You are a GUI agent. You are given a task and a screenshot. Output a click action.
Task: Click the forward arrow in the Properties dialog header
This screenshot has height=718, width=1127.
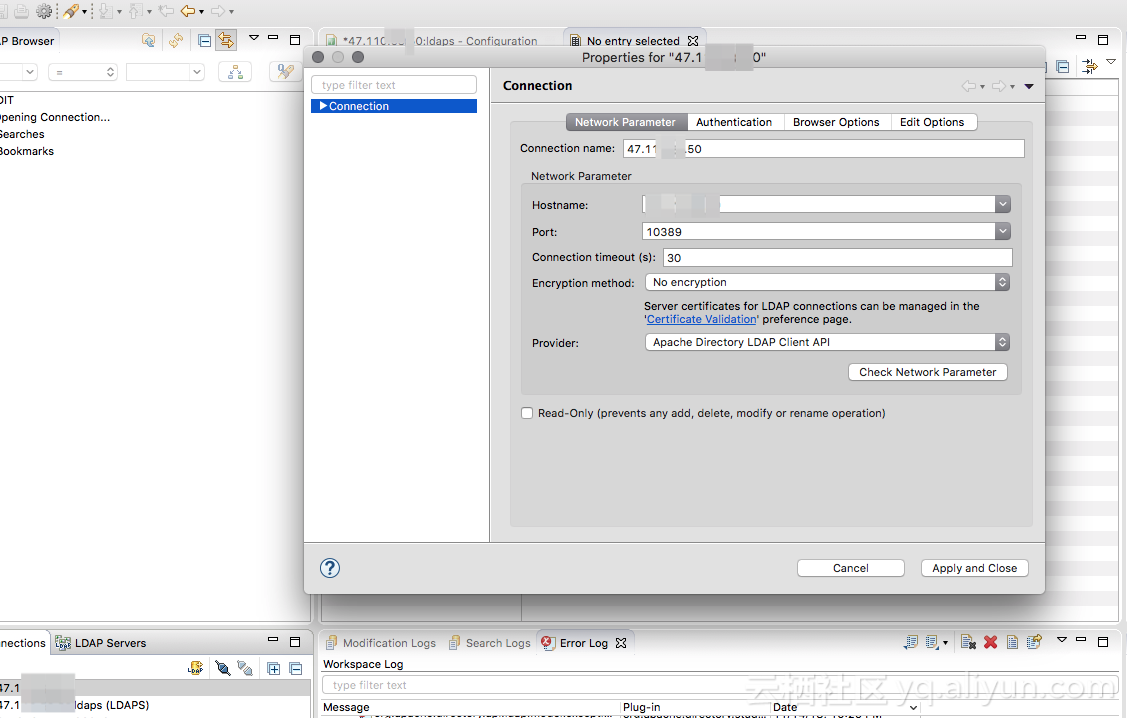[x=999, y=86]
